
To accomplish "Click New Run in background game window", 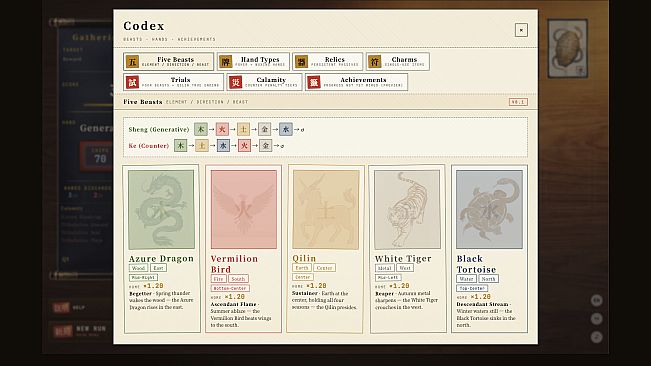I will 80,330.
